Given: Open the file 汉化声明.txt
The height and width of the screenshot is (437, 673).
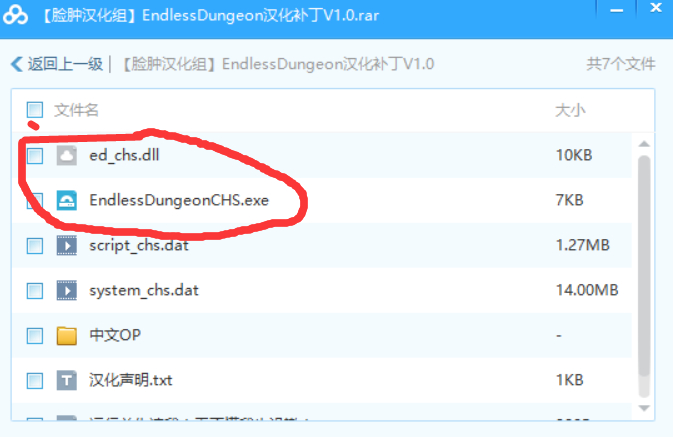Looking at the screenshot, I should coord(130,380).
